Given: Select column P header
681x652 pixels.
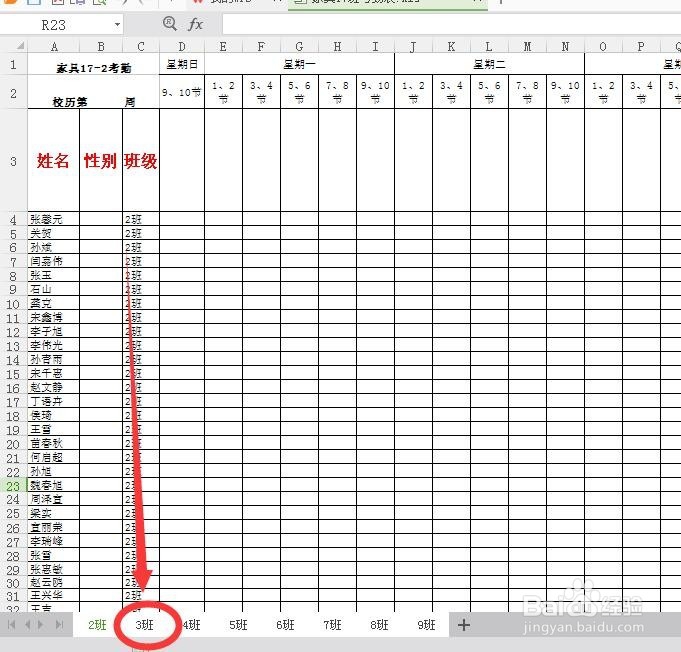Looking at the screenshot, I should pyautogui.click(x=641, y=46).
